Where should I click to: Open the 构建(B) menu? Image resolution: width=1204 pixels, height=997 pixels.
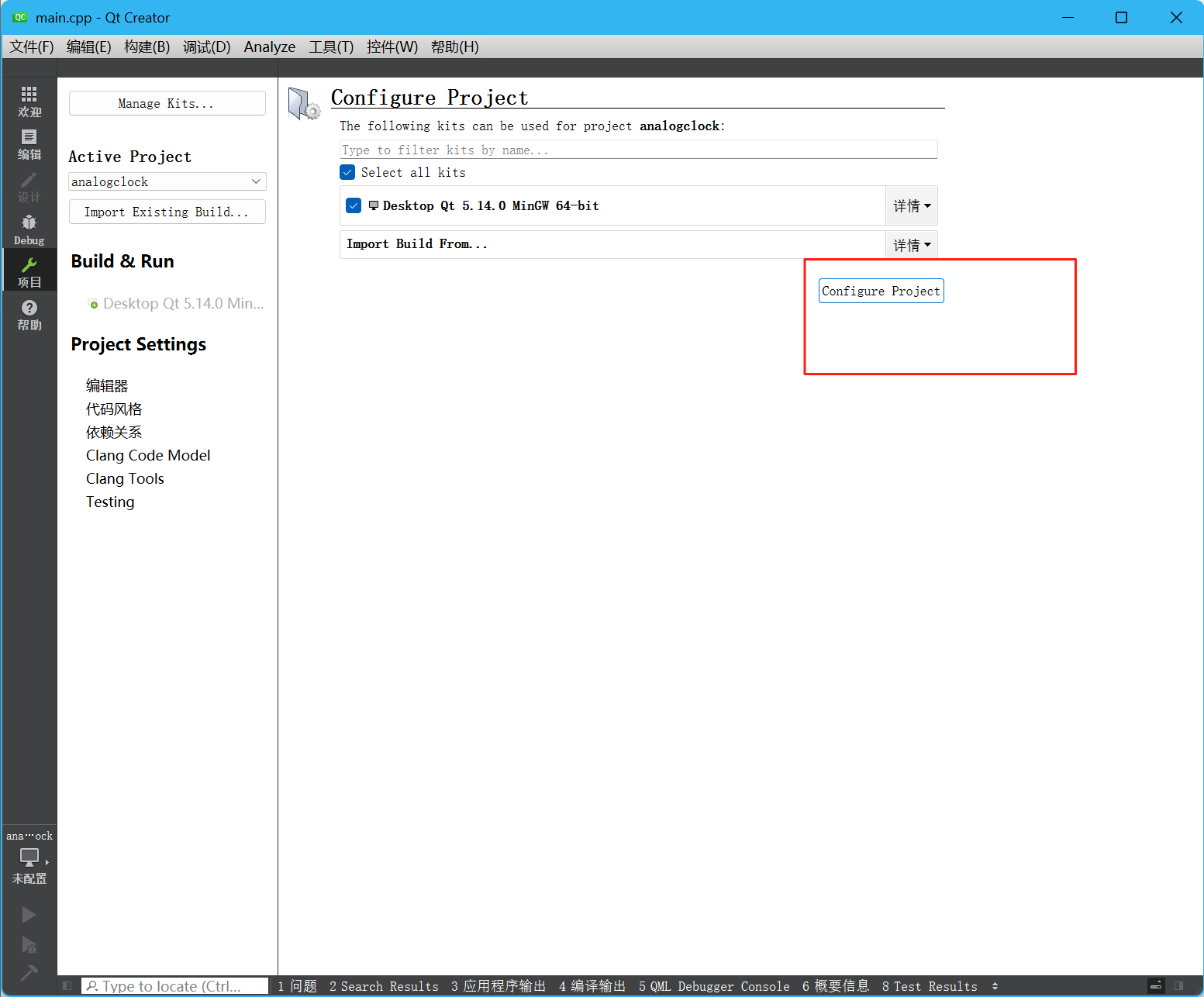(147, 47)
